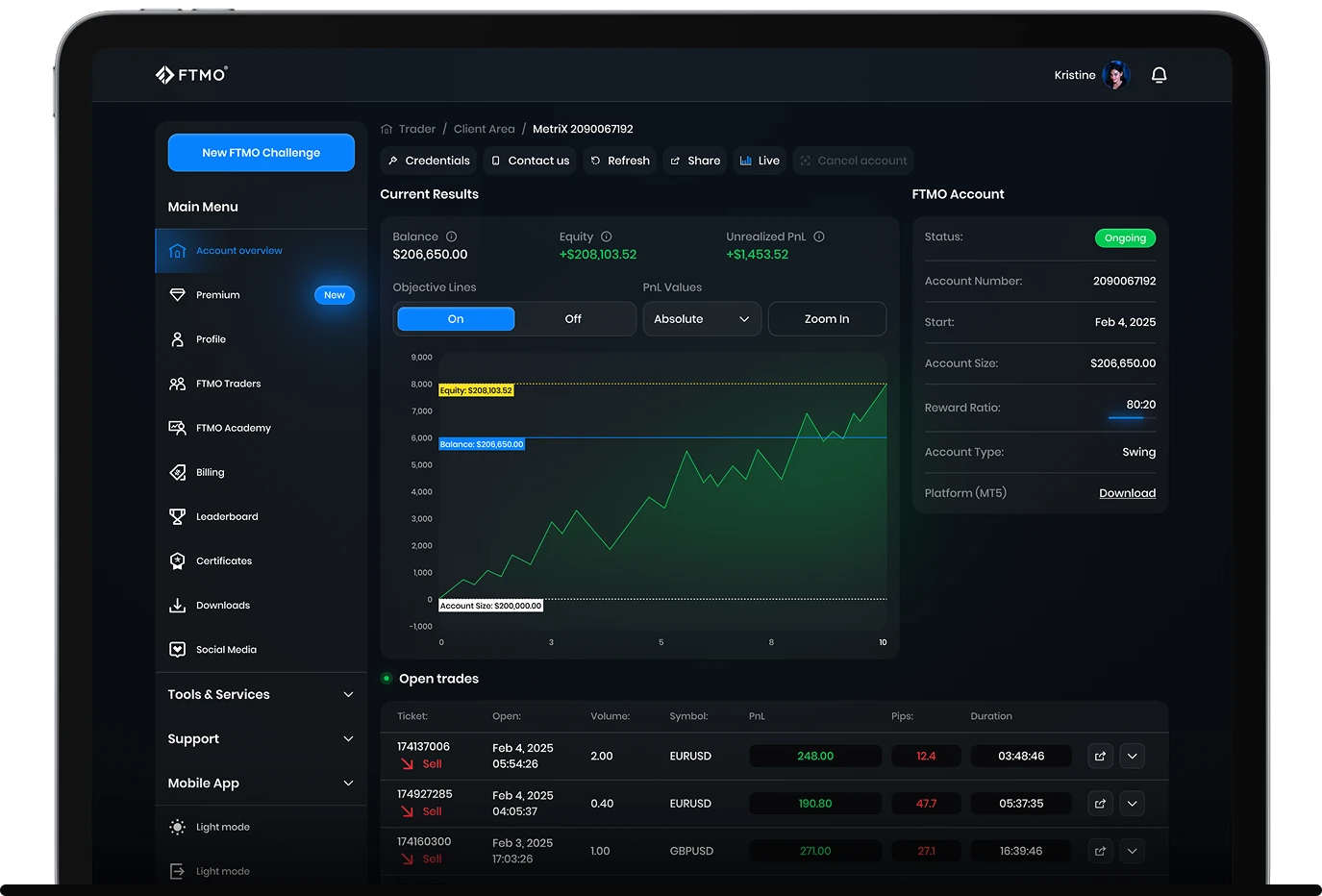Click the New FTMO Challenge button

click(261, 153)
